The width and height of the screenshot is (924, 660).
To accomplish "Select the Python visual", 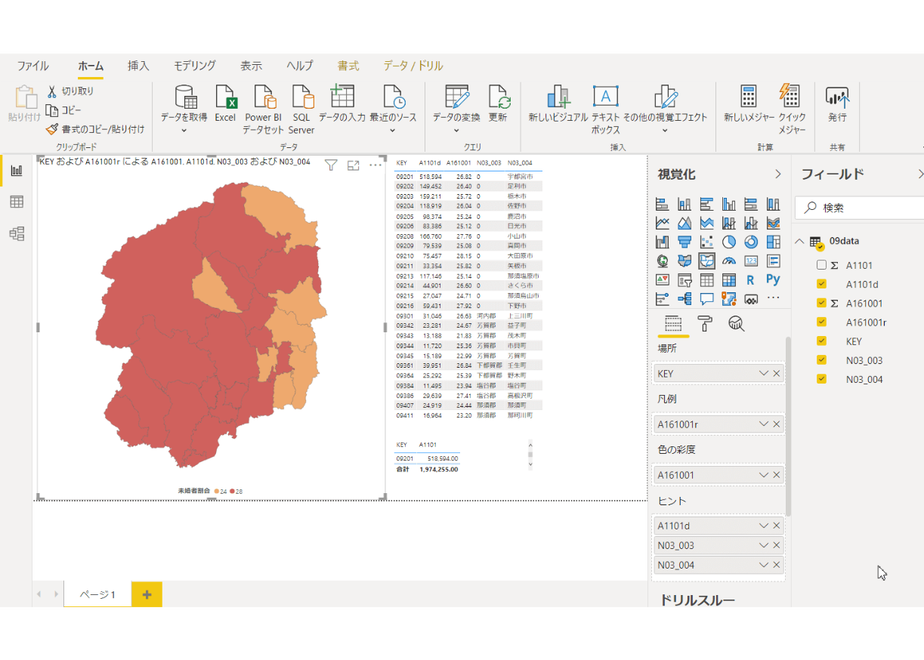I will coord(773,279).
